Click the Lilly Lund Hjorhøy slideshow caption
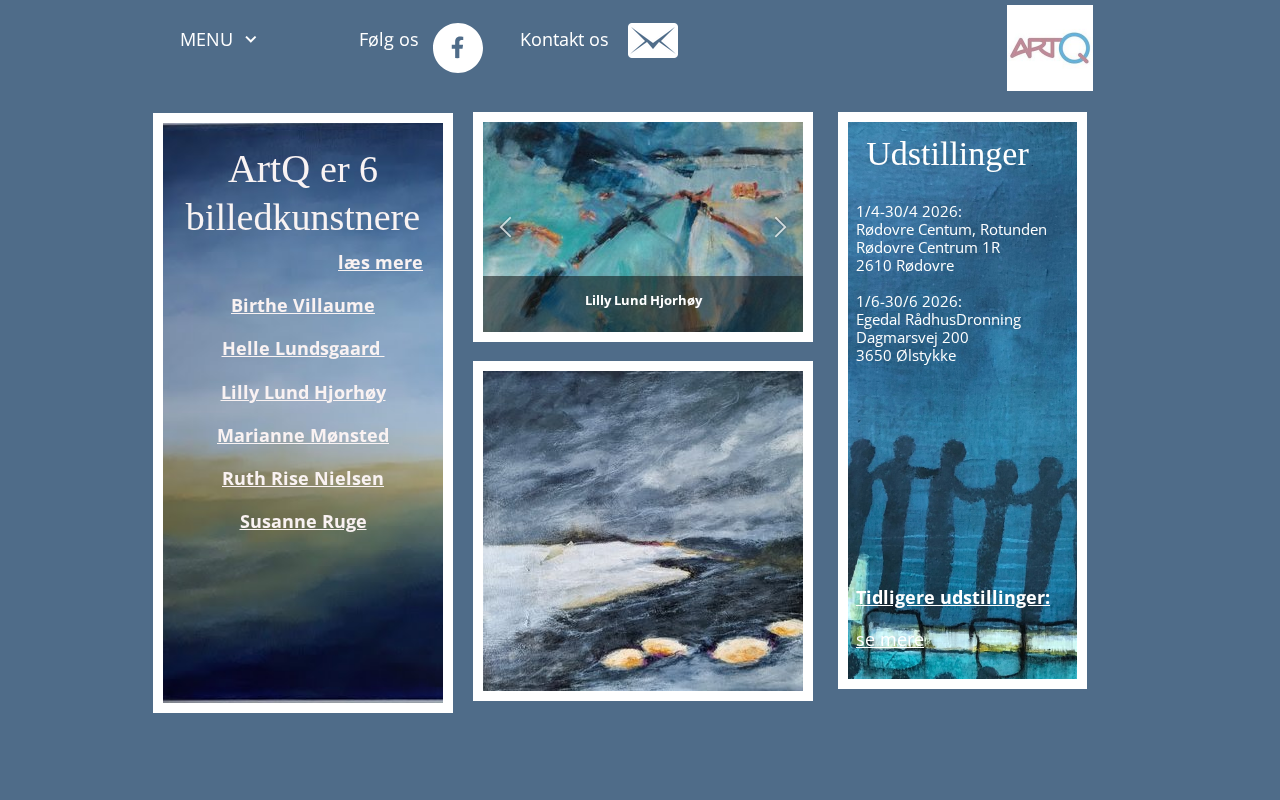Image resolution: width=1280 pixels, height=800 pixels. 643,300
